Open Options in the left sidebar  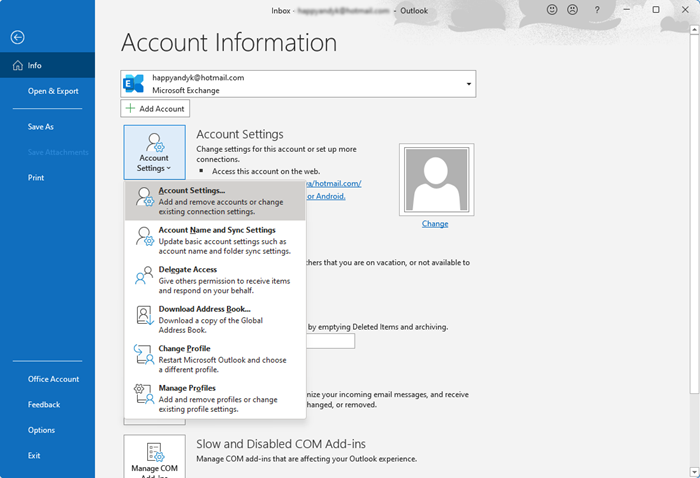coord(41,430)
